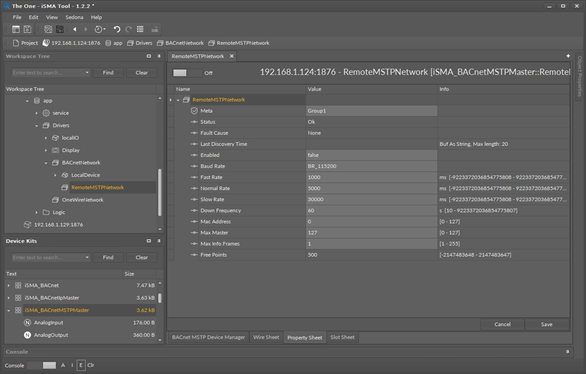Image resolution: width=586 pixels, height=374 pixels.
Task: Go forward with the right arrow icon
Action: 86,29
